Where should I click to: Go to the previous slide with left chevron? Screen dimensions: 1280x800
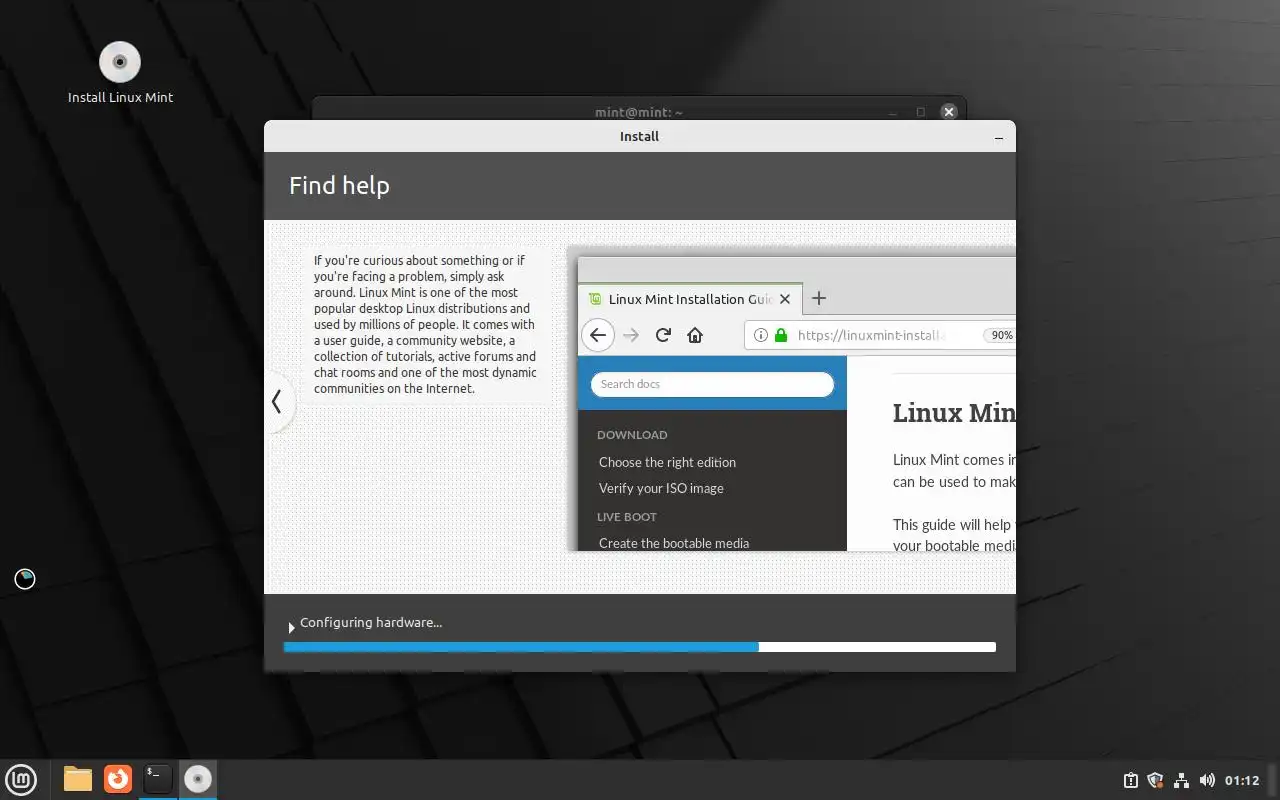coord(277,402)
